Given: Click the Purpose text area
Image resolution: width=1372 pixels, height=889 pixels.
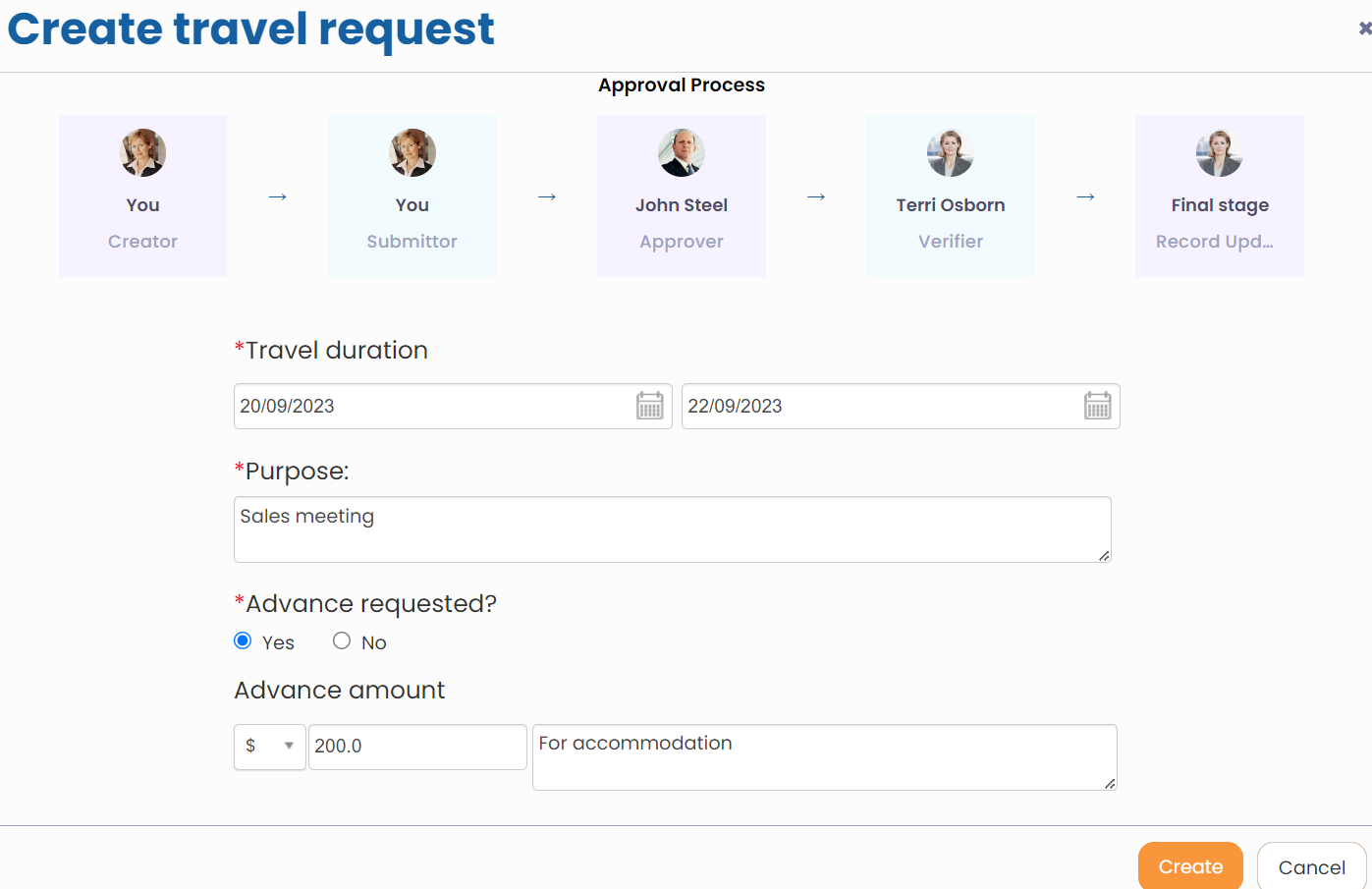Looking at the screenshot, I should coord(672,529).
